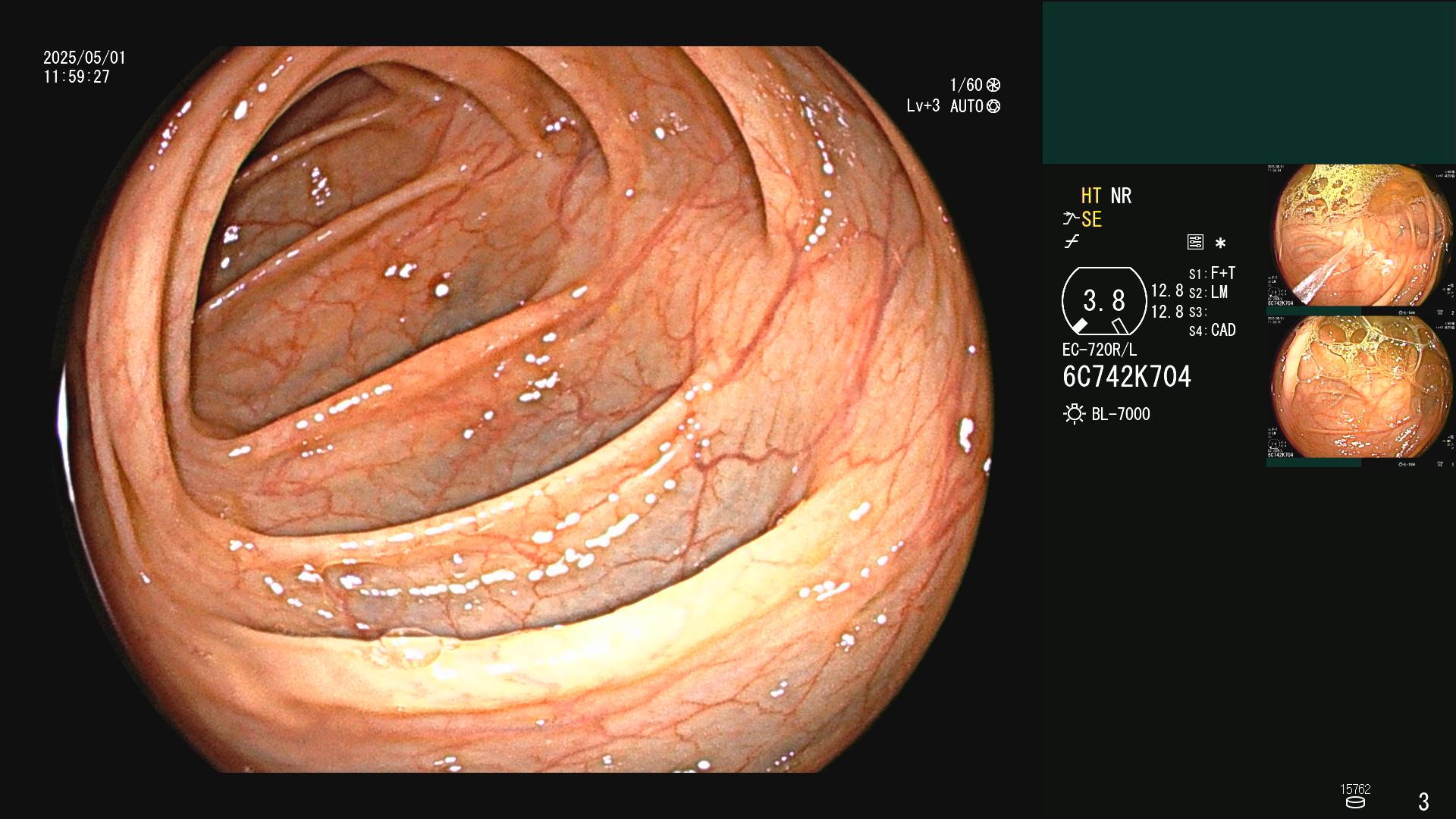1456x819 pixels.
Task: Click the scope model EC-720R/L
Action: [1100, 350]
